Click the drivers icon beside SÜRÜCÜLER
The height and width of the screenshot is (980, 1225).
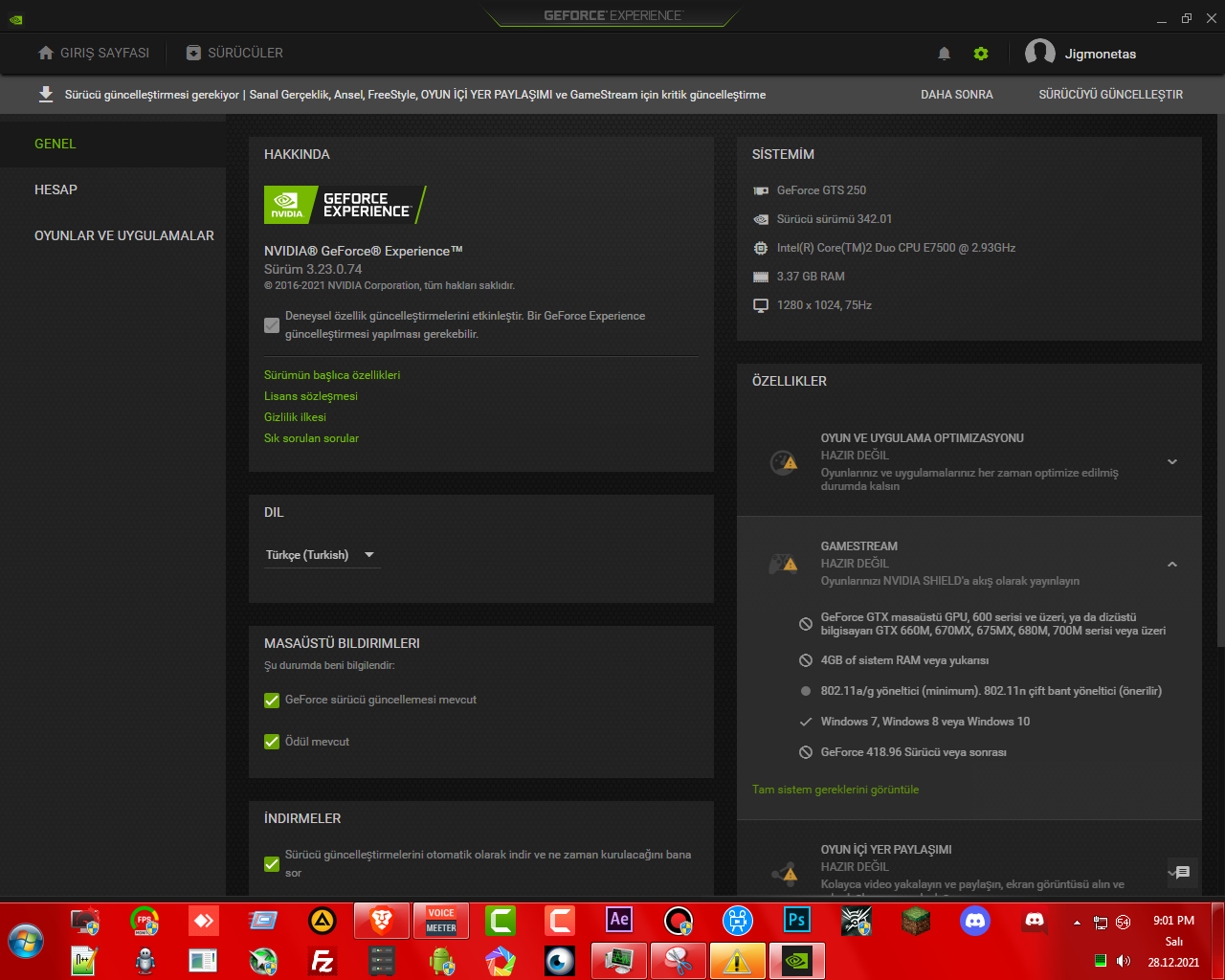[193, 53]
